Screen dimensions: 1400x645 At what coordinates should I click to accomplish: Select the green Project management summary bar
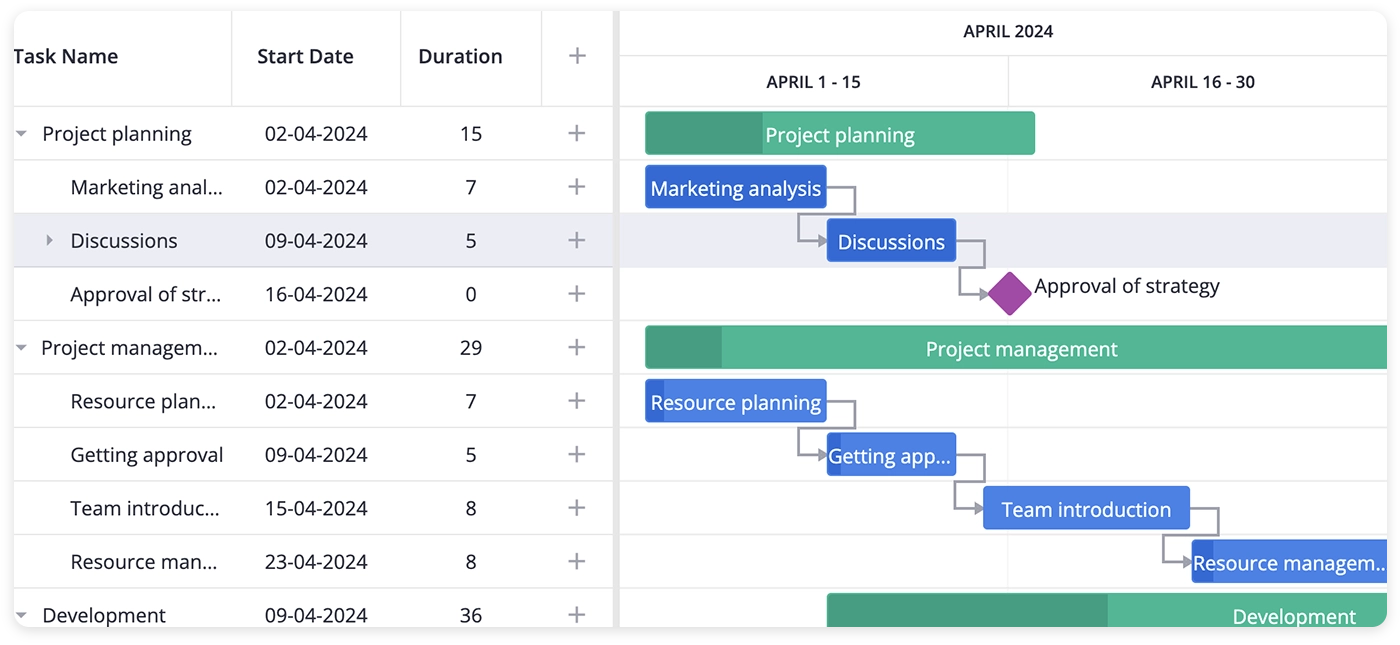1016,347
